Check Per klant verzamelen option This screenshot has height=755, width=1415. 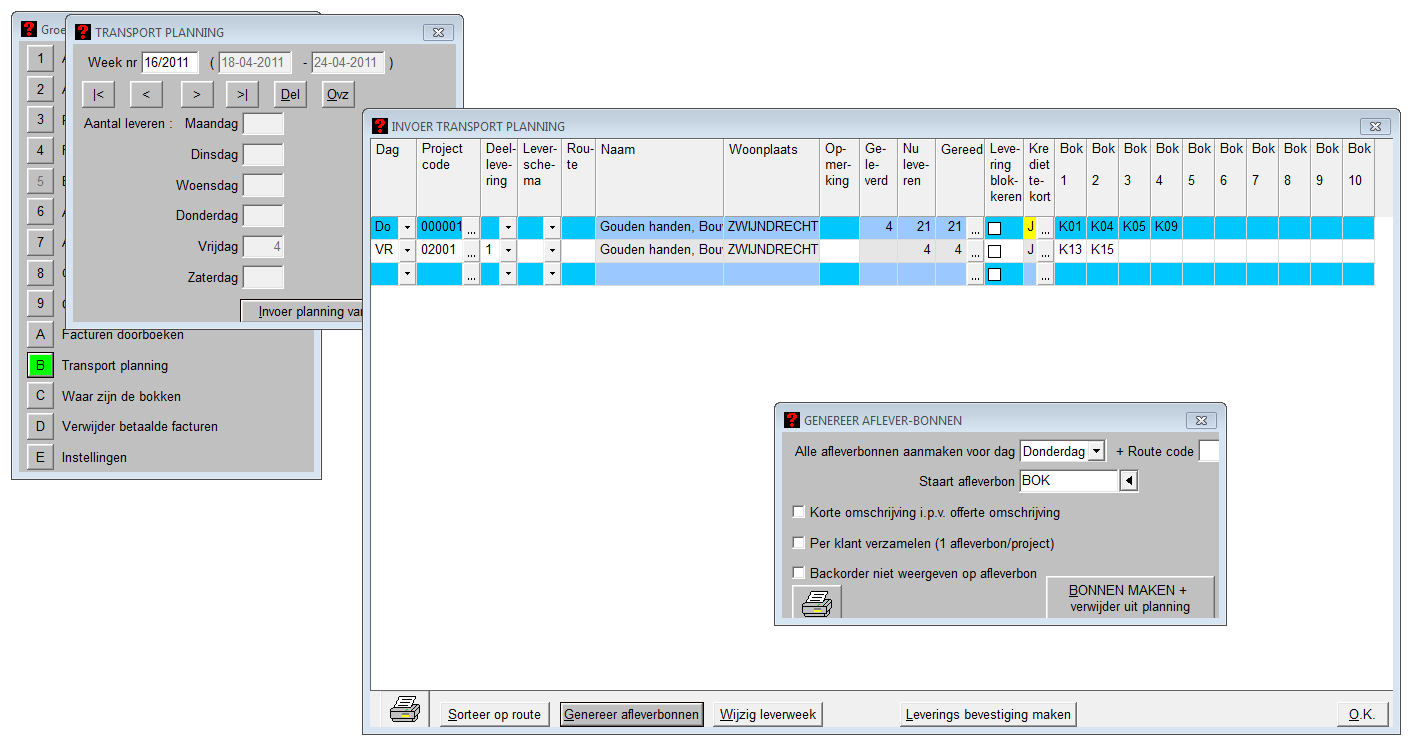click(798, 543)
